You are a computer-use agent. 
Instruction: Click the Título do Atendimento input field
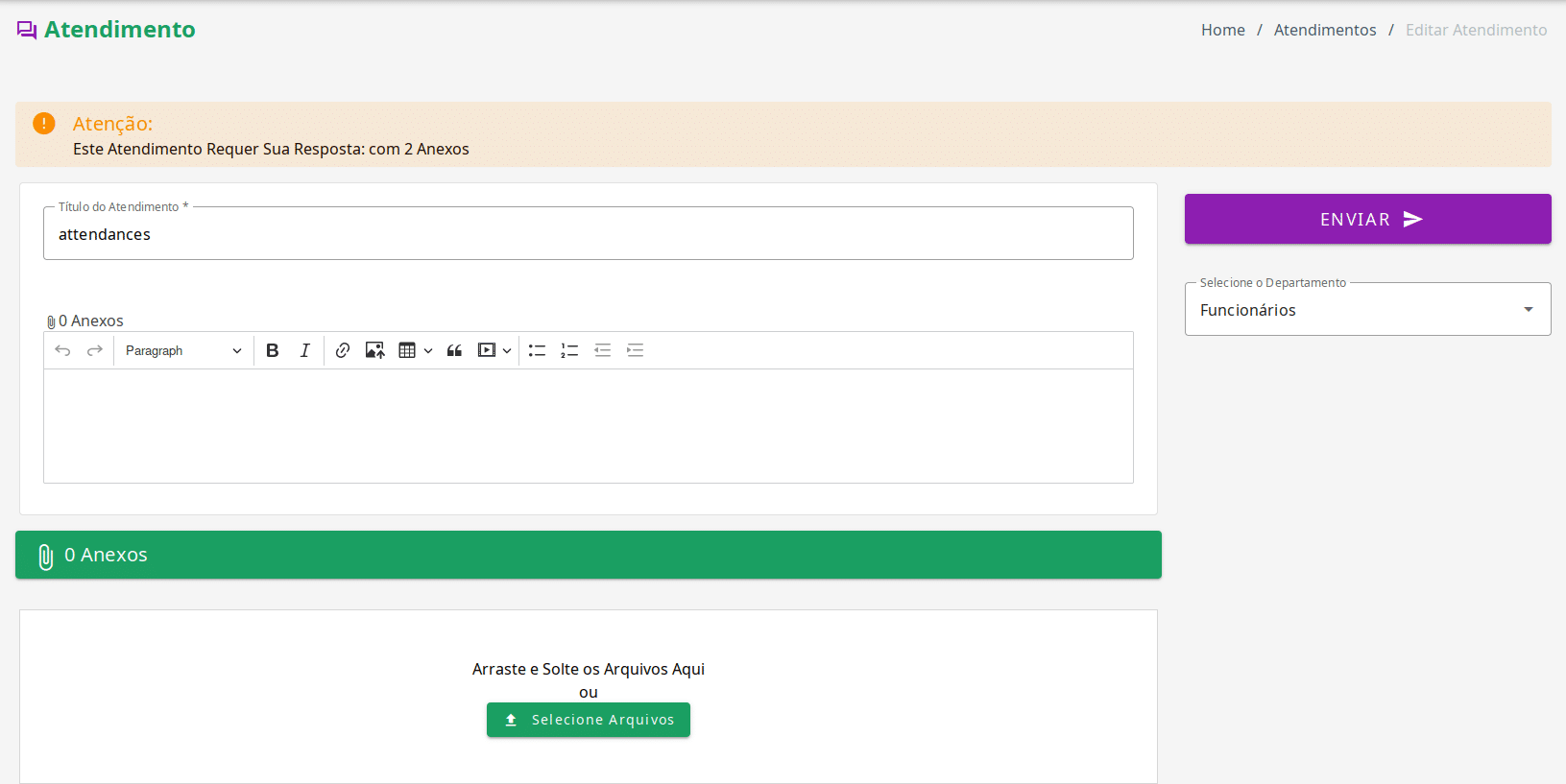(x=588, y=234)
